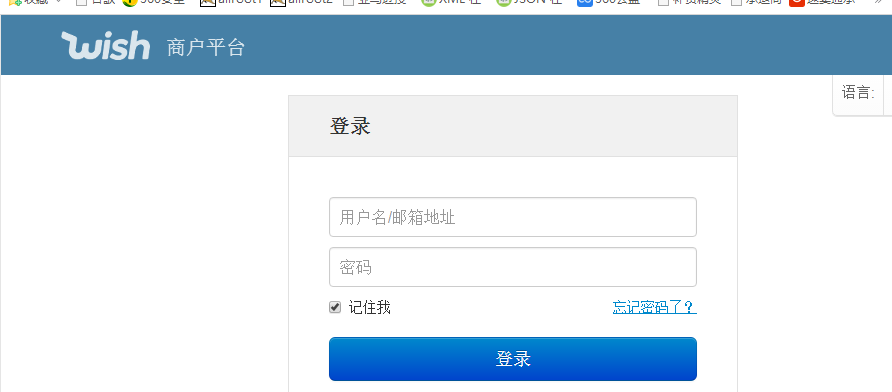Click the blue 登录 button
The width and height of the screenshot is (892, 392).
[x=513, y=359]
